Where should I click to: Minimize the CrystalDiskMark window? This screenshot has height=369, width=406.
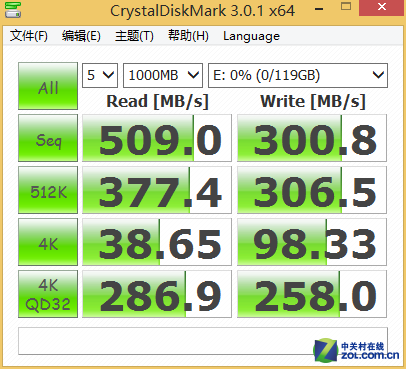point(319,9)
